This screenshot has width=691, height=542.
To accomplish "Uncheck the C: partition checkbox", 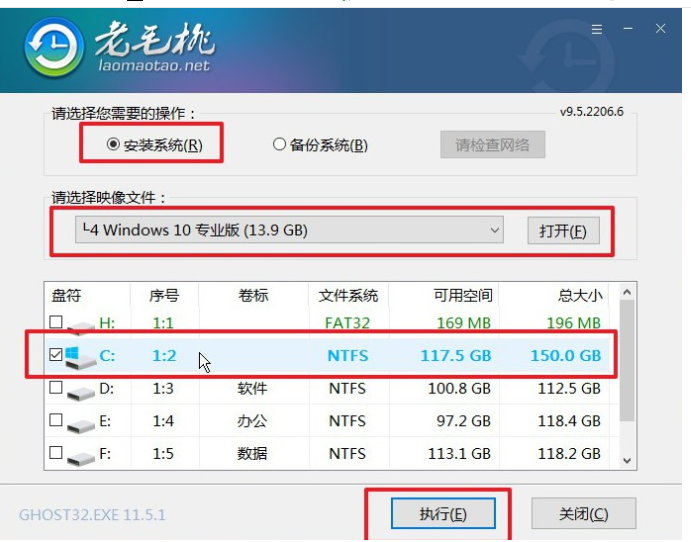I will 56,354.
